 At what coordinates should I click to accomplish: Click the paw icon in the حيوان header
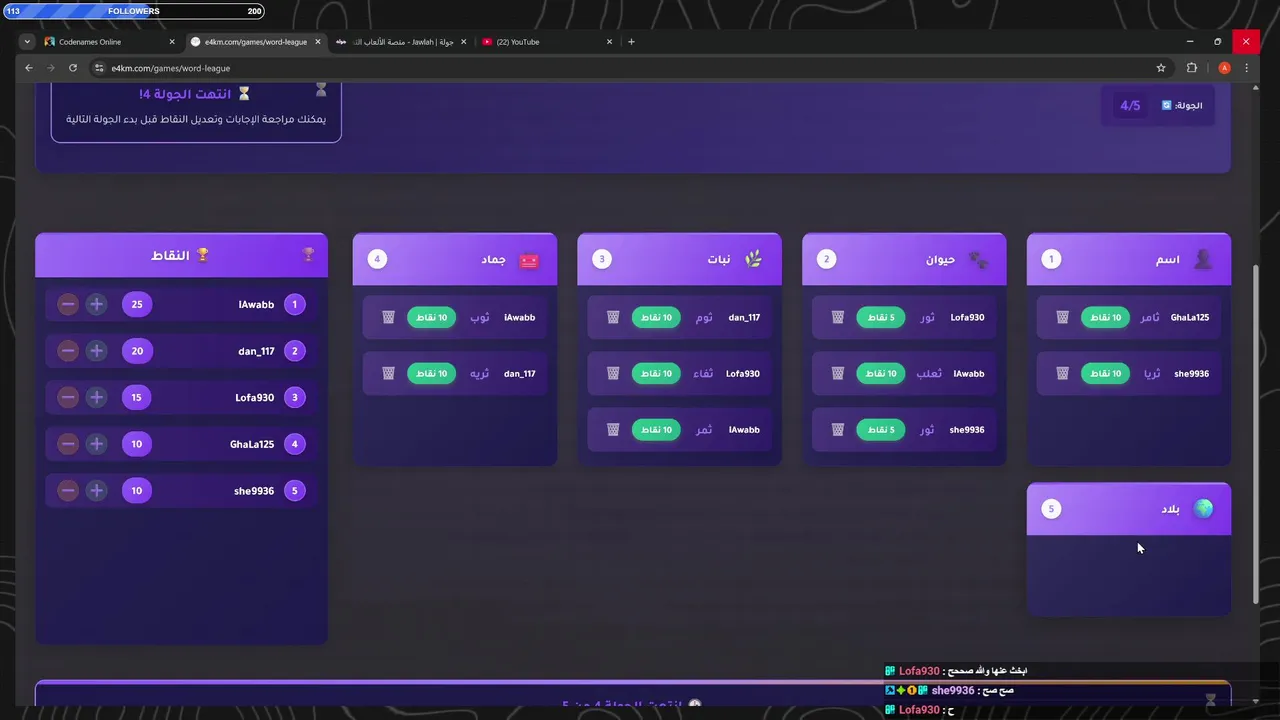tap(978, 259)
